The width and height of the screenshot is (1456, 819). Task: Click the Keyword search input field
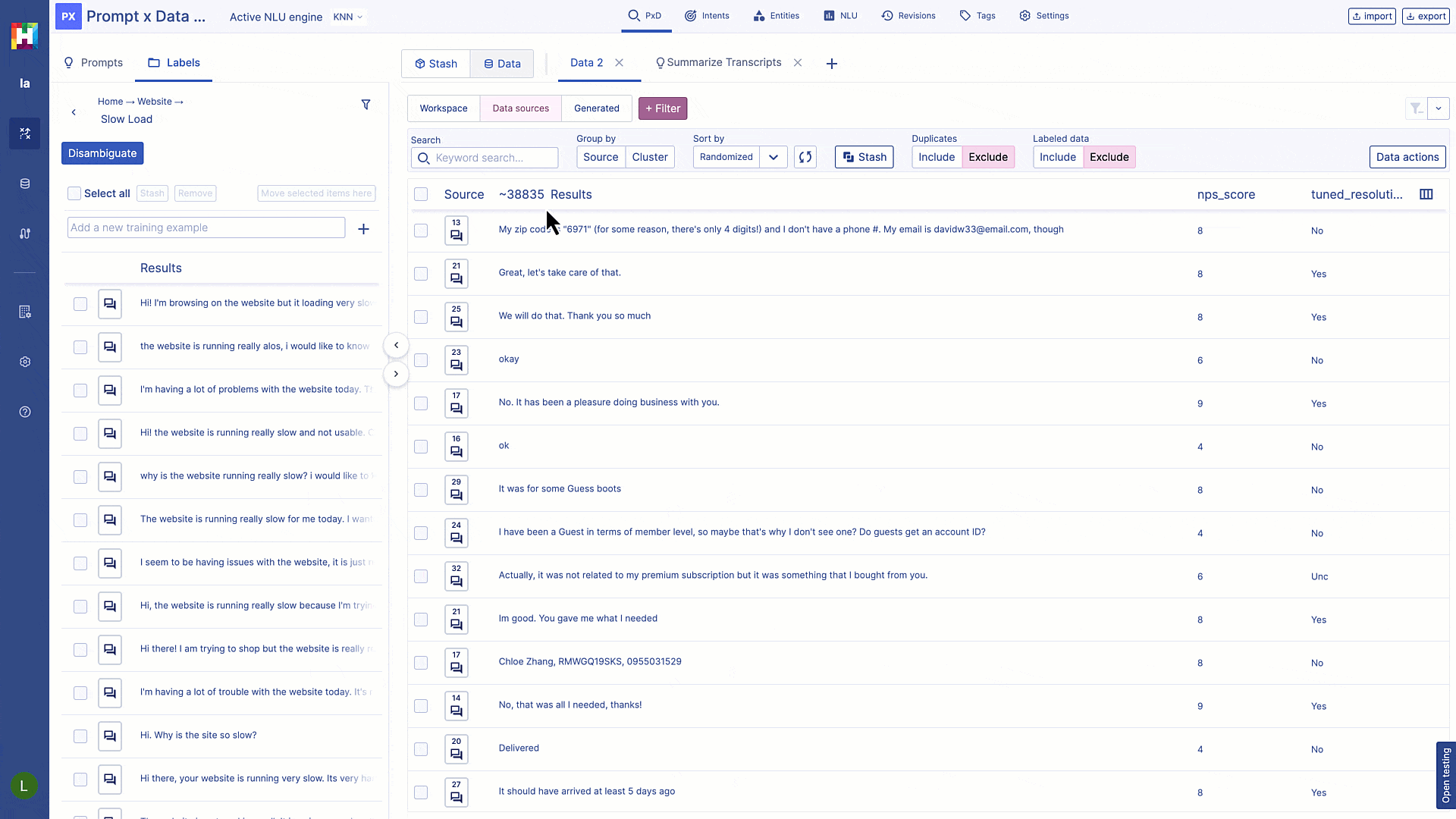493,158
